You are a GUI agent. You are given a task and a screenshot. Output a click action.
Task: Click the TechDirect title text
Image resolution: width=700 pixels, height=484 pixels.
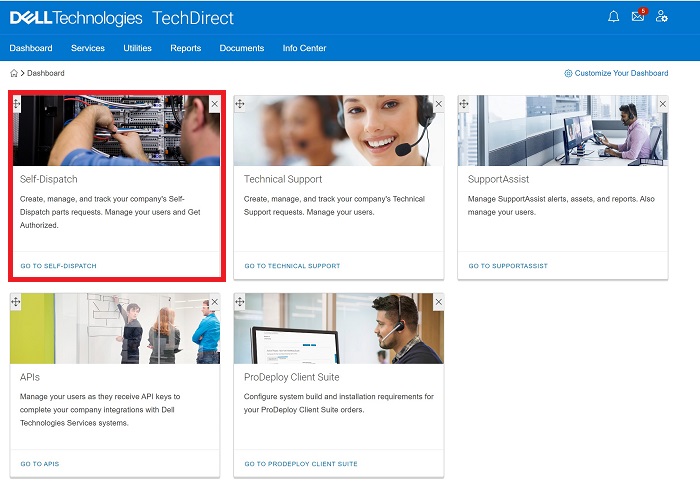pyautogui.click(x=193, y=18)
